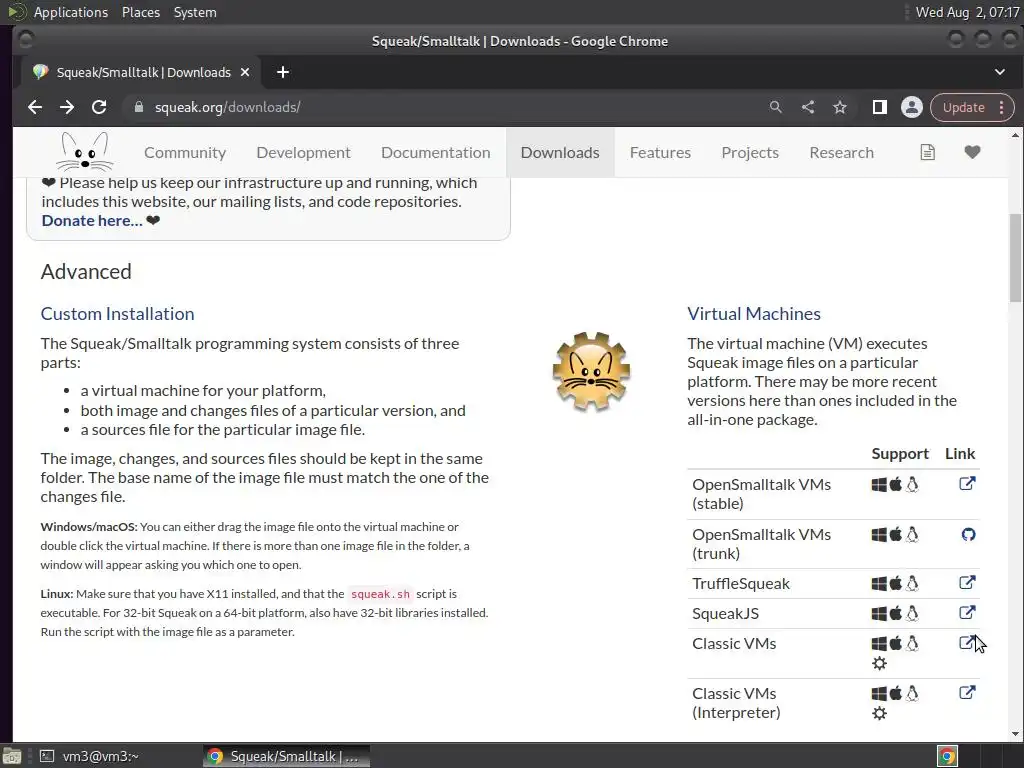Open the SqueakJS external link
The width and height of the screenshot is (1024, 768).
967,613
